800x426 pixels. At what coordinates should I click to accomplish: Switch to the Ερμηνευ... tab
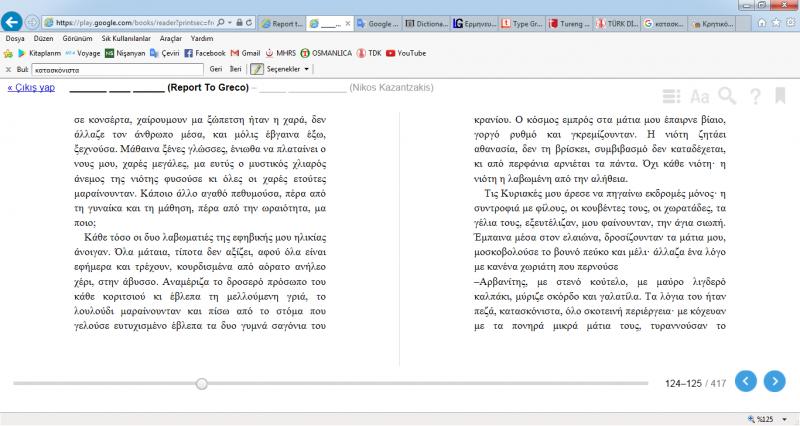(x=474, y=23)
